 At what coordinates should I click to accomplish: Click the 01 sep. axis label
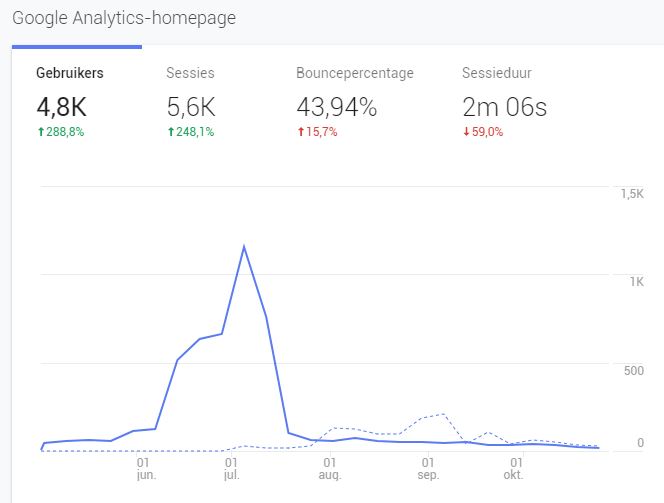pos(428,468)
